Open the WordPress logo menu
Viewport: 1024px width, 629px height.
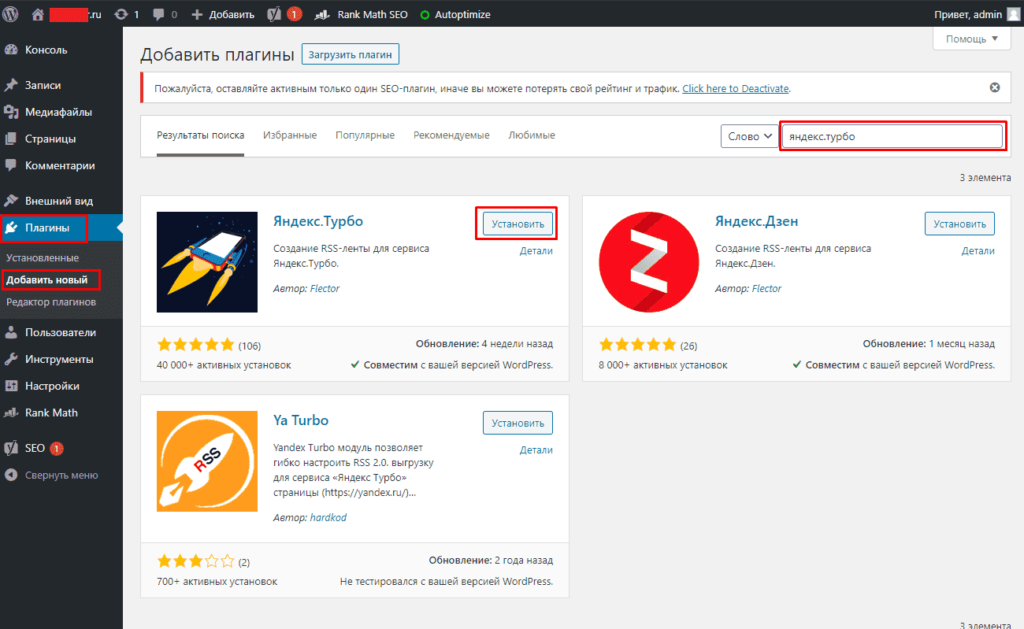pyautogui.click(x=10, y=14)
